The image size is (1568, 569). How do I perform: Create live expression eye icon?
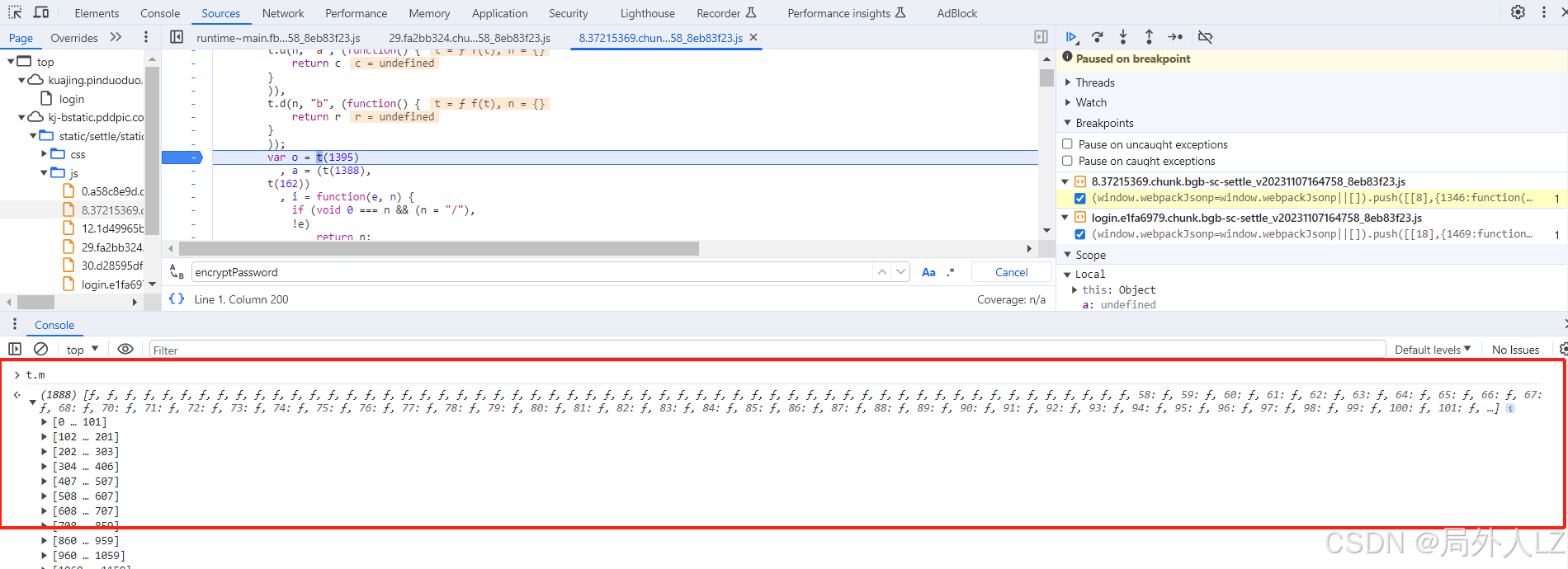pyautogui.click(x=125, y=349)
